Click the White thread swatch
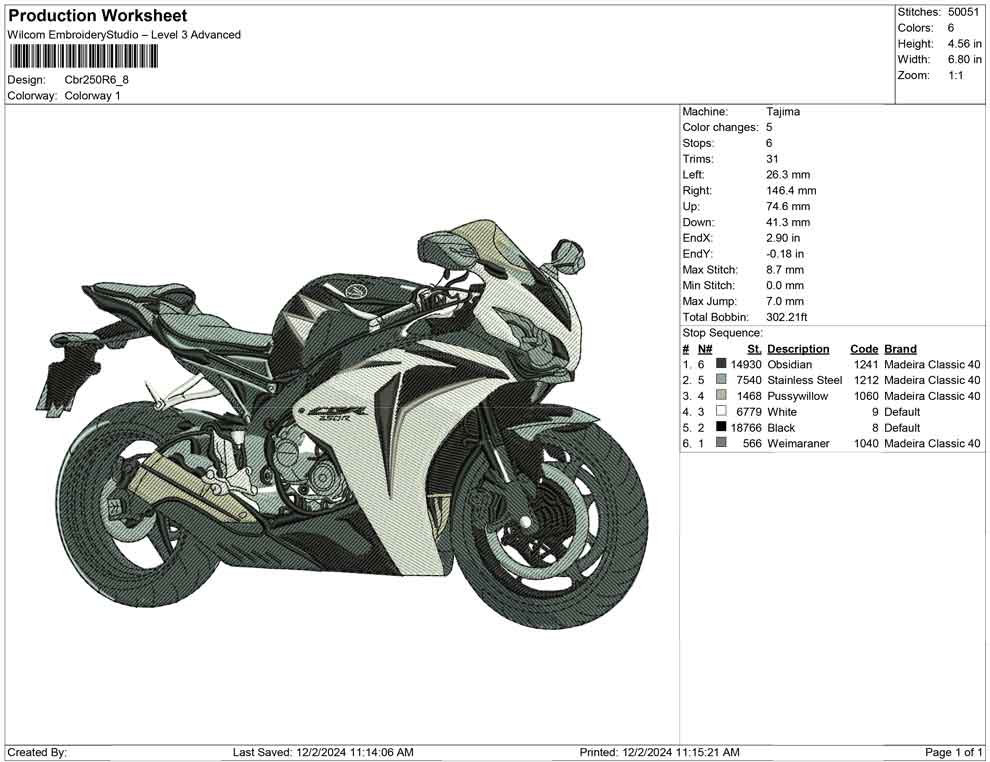Viewport: 990px width, 762px height. tap(721, 411)
